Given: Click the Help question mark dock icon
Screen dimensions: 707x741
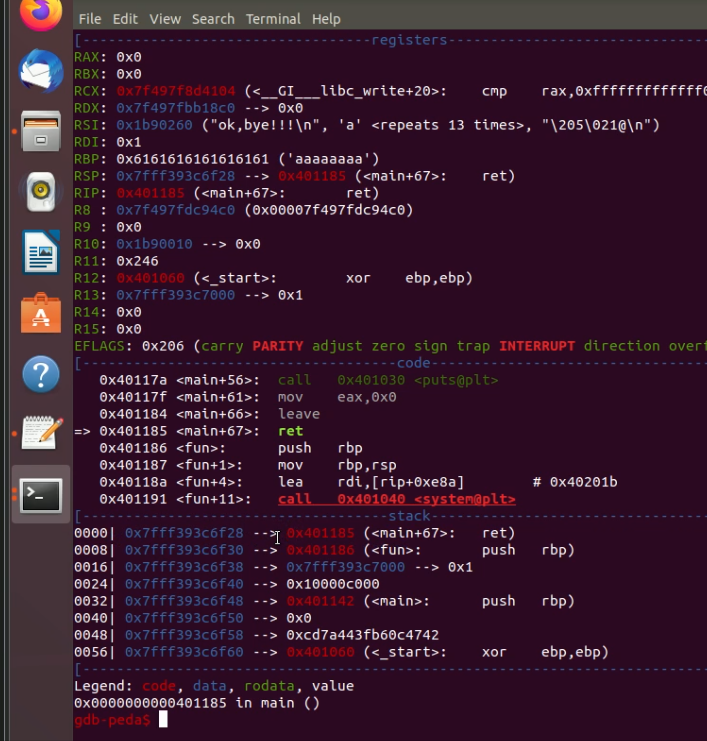Looking at the screenshot, I should [x=40, y=374].
